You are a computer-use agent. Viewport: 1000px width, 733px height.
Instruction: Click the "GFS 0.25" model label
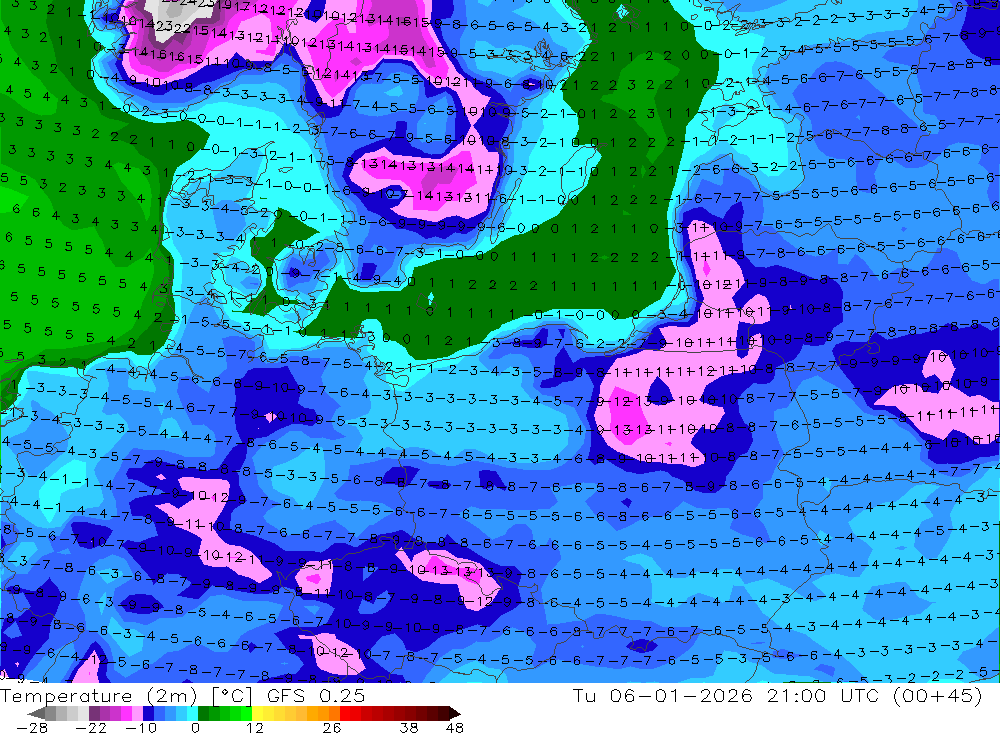[x=316, y=696]
